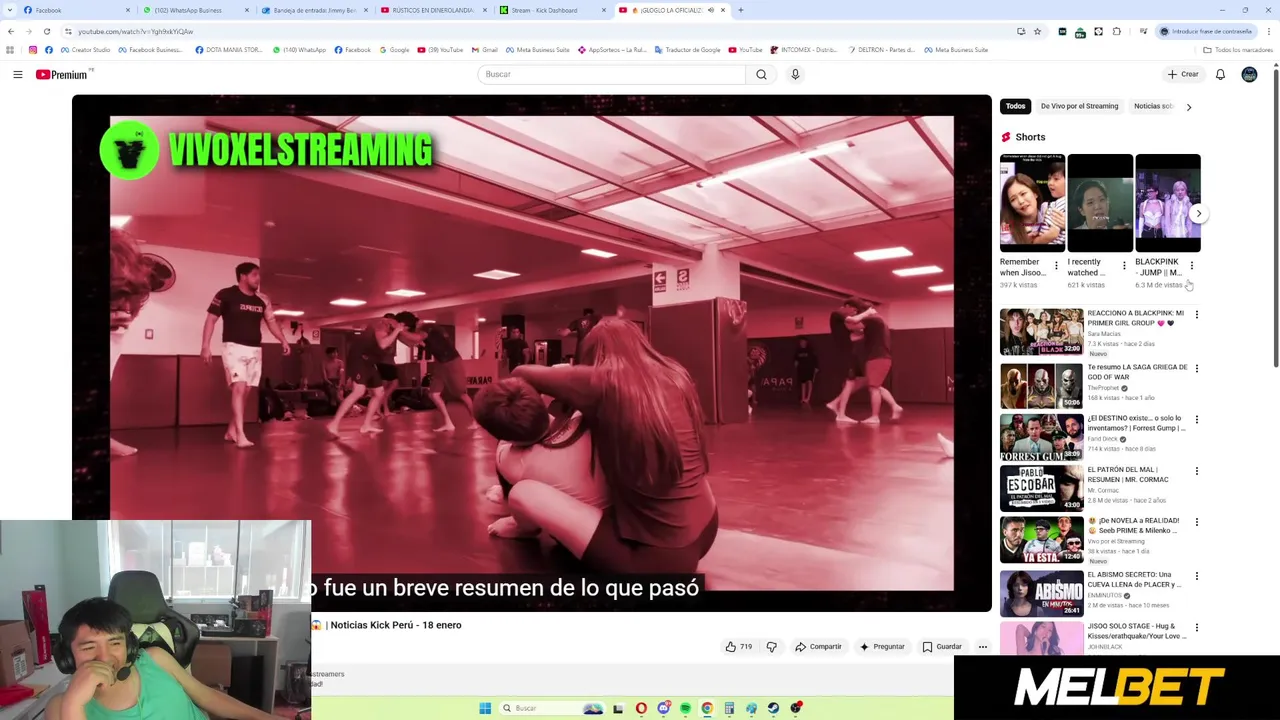Open options for 'EL DESTINO existe' video
1280x720 pixels.
click(x=1196, y=420)
